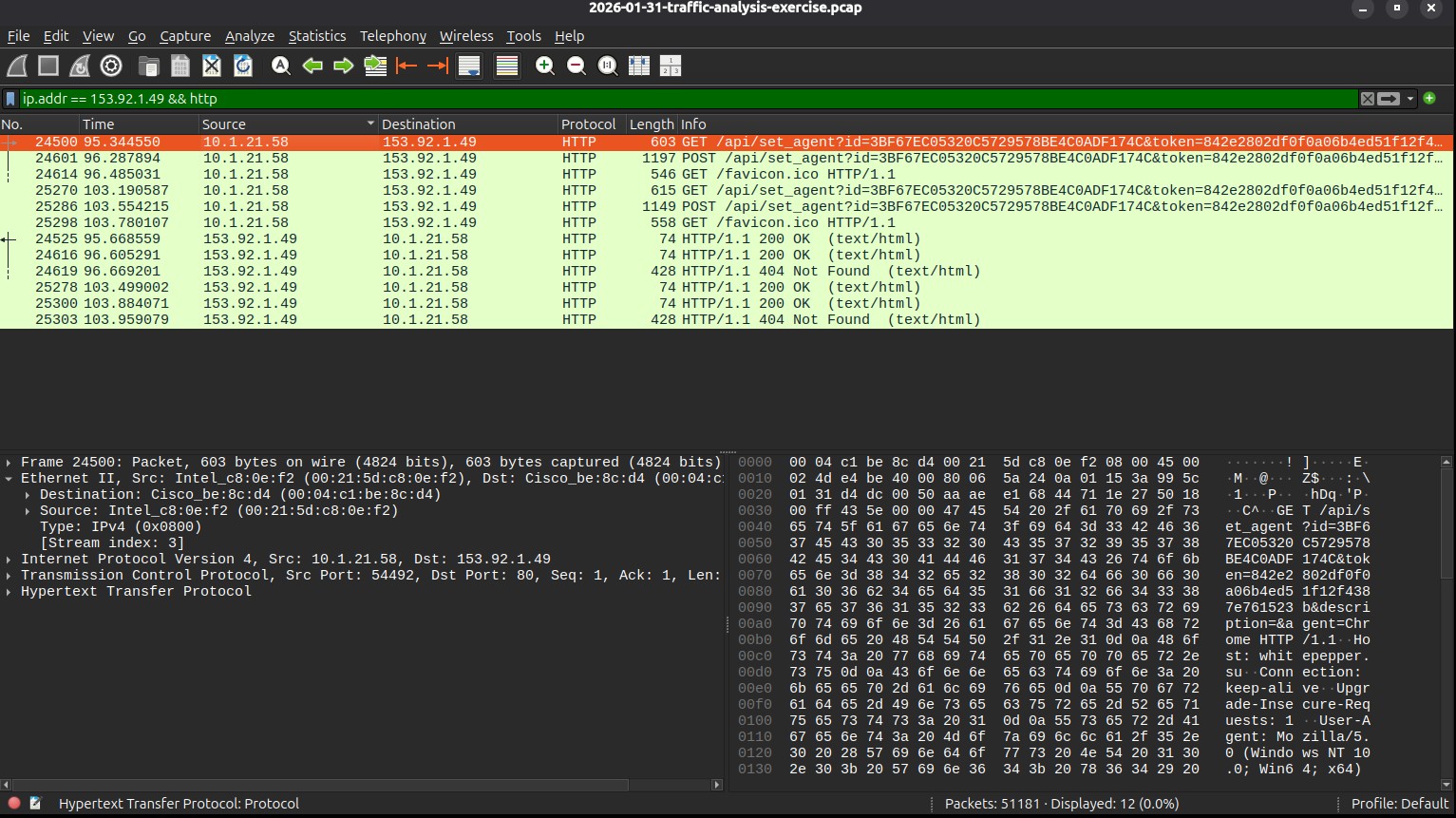Reset text to normal size

[x=608, y=66]
